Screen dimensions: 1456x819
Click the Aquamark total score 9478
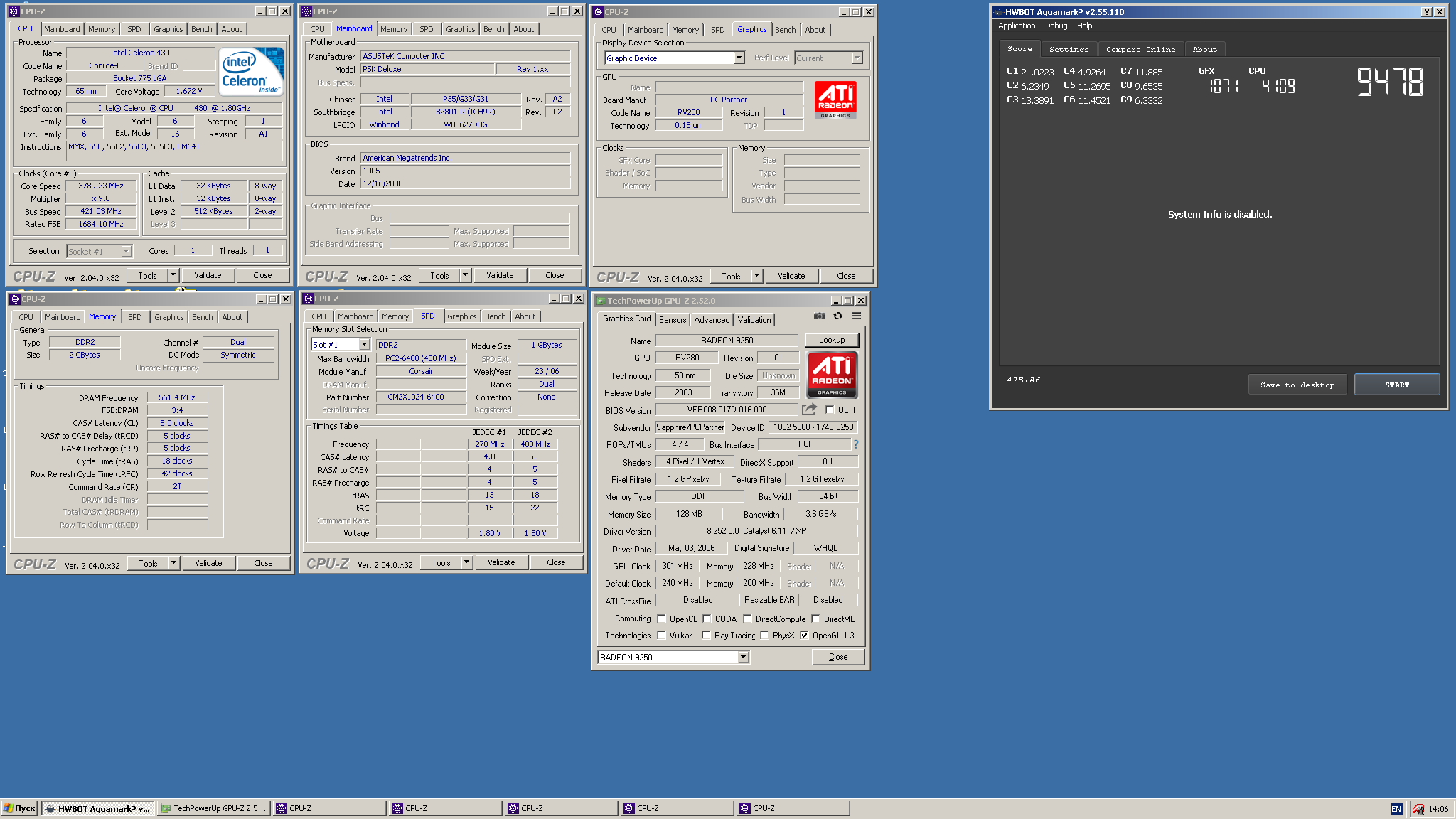(x=1390, y=82)
